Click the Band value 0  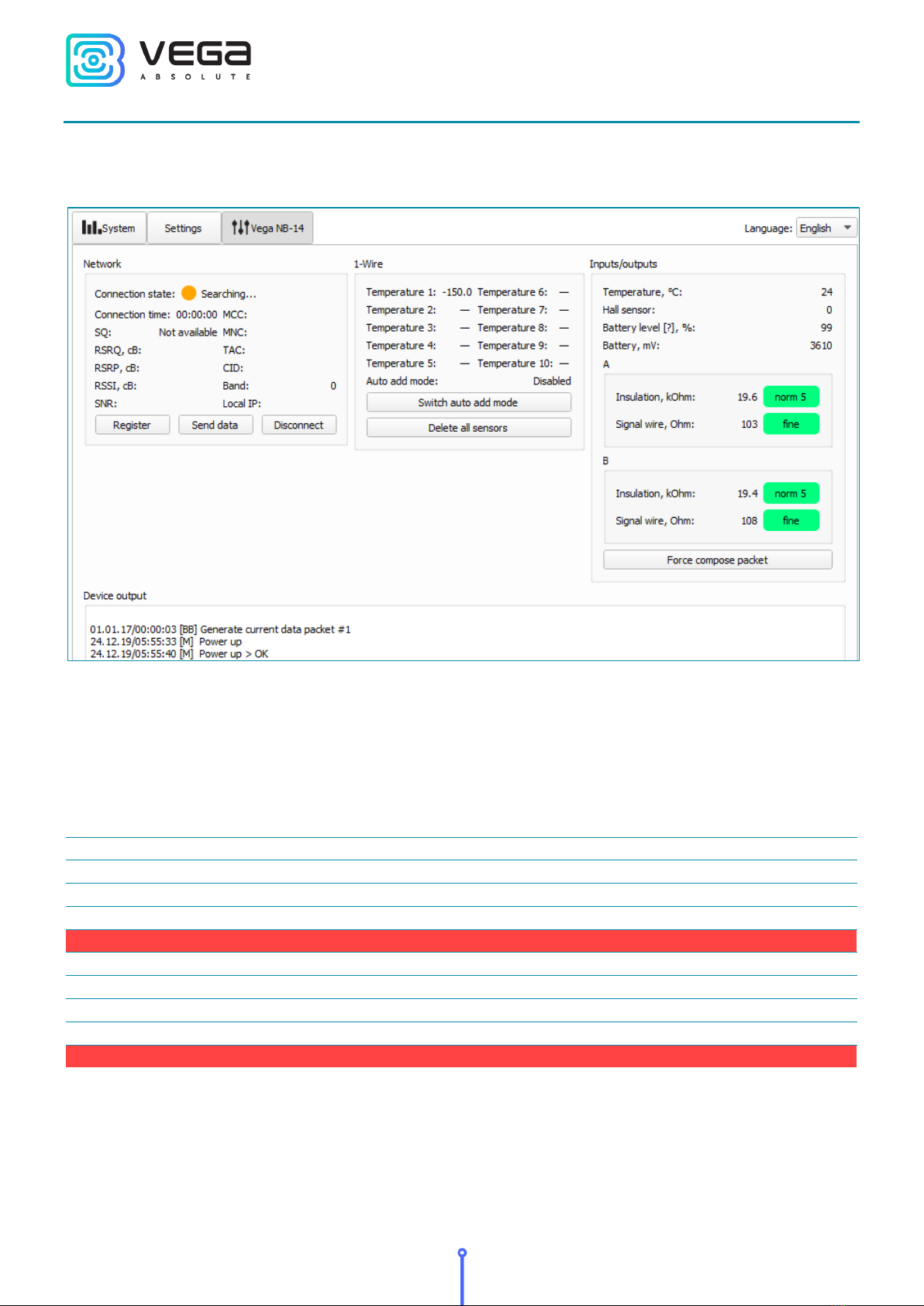(333, 386)
